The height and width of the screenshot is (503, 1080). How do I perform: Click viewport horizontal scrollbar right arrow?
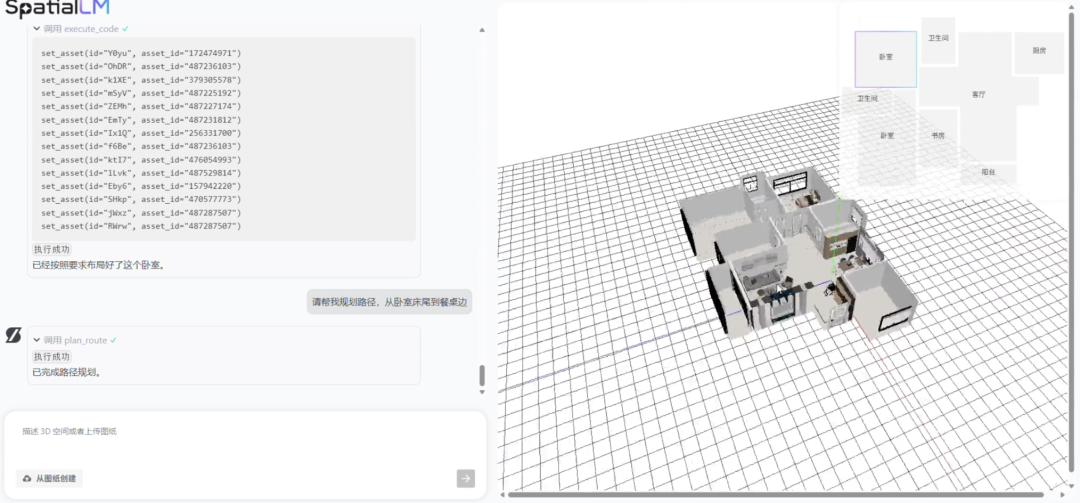[x=1063, y=494]
